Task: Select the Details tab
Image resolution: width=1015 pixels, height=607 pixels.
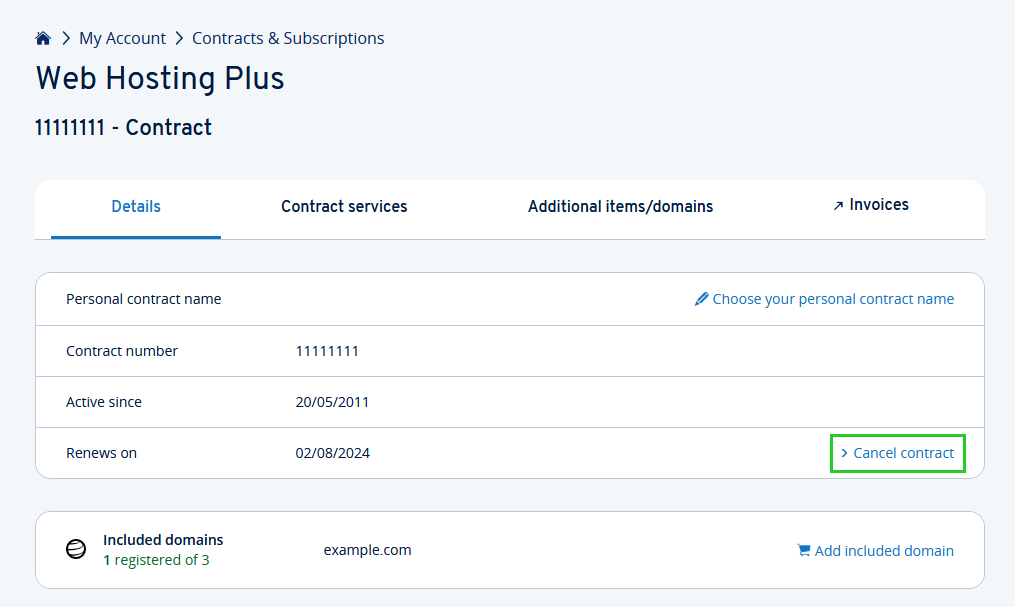Action: [136, 206]
